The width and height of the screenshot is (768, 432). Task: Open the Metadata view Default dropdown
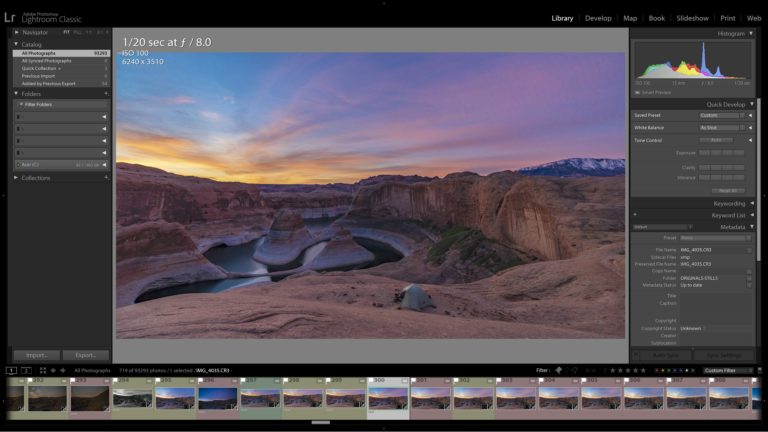coord(662,227)
